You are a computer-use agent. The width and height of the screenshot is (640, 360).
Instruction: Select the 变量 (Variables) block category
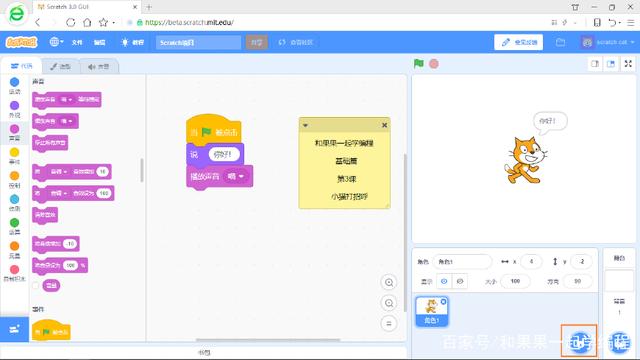14,250
